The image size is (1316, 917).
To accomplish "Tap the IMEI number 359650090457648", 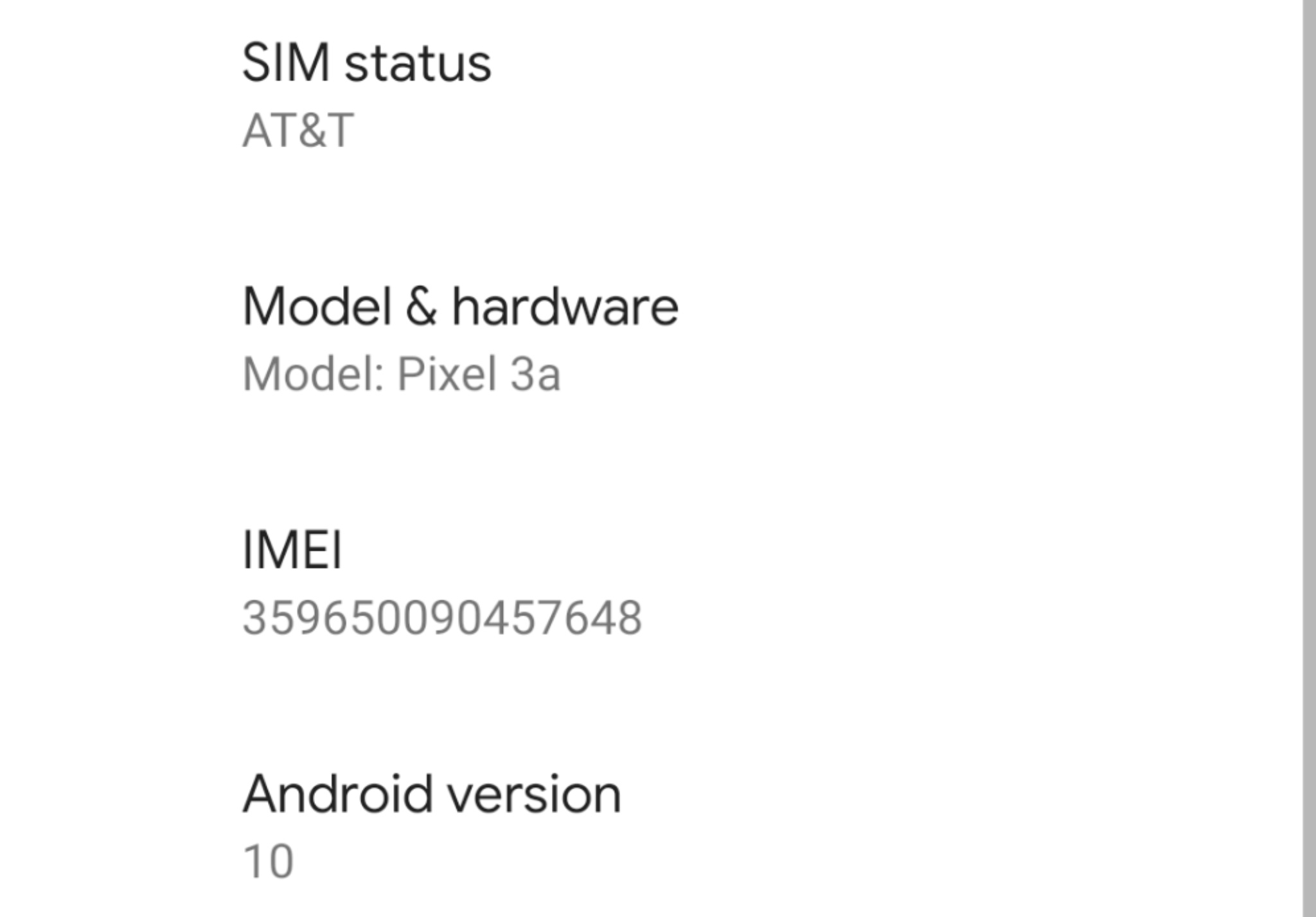I will 442,618.
